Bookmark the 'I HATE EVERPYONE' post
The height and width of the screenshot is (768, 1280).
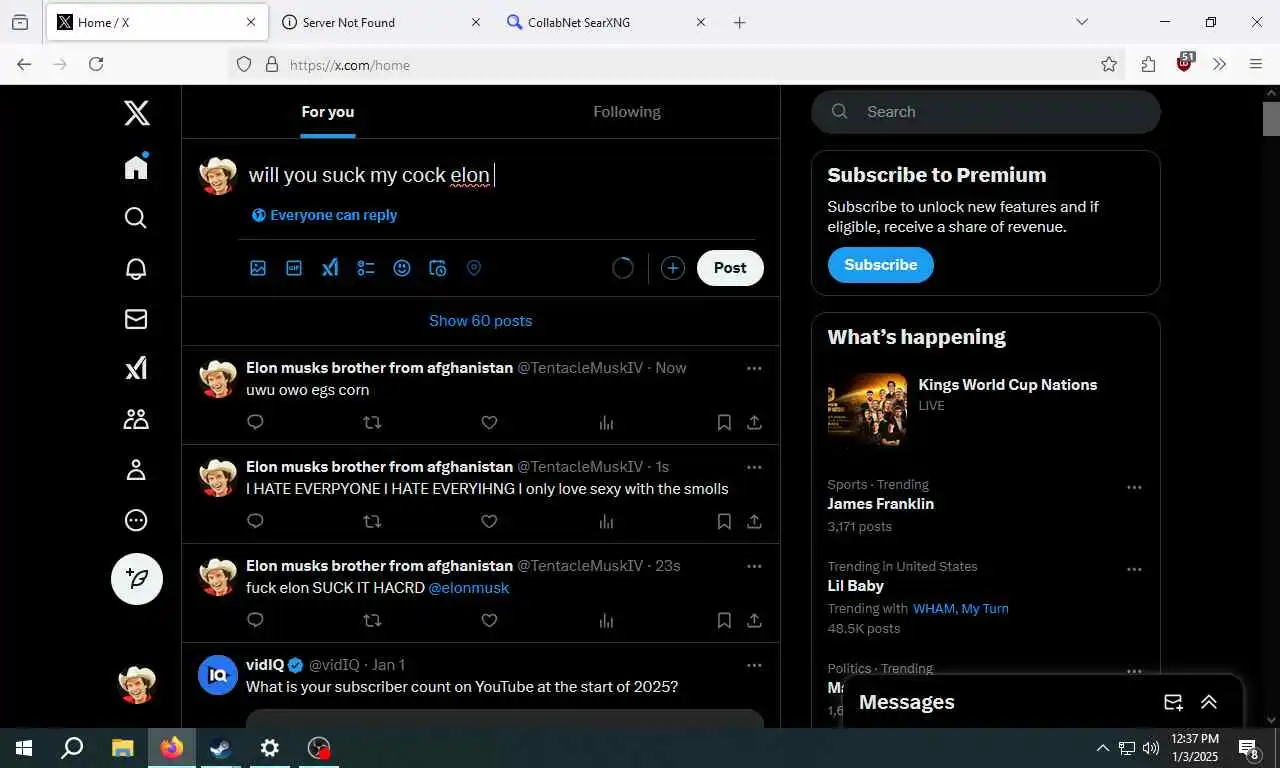pyautogui.click(x=724, y=521)
